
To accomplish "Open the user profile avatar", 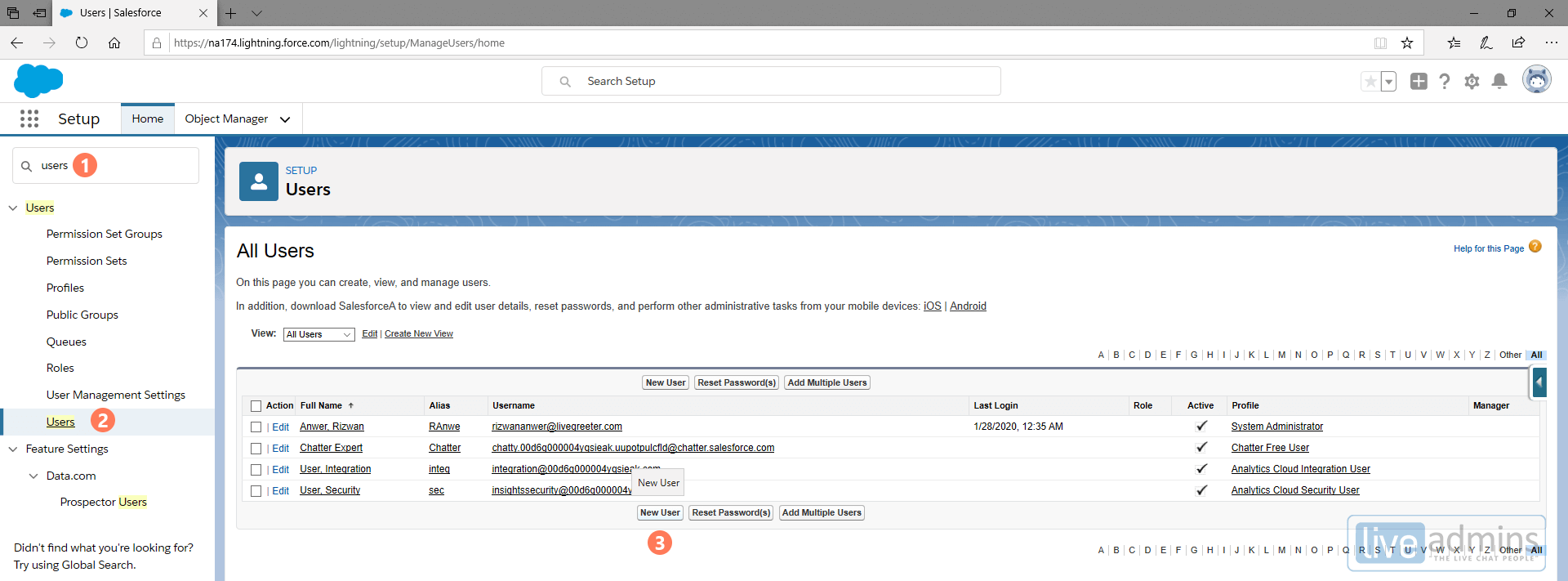I will pyautogui.click(x=1537, y=79).
